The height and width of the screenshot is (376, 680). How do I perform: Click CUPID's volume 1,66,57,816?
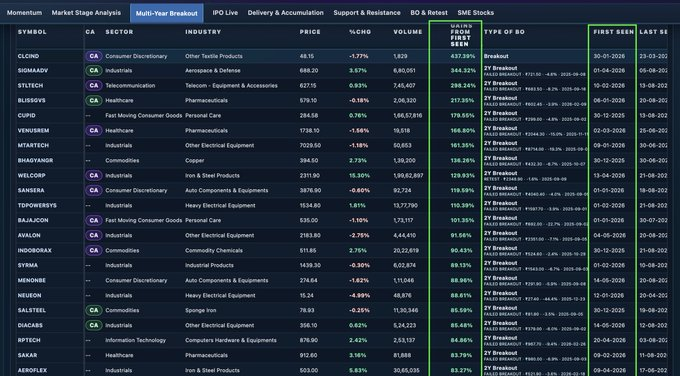[408, 116]
